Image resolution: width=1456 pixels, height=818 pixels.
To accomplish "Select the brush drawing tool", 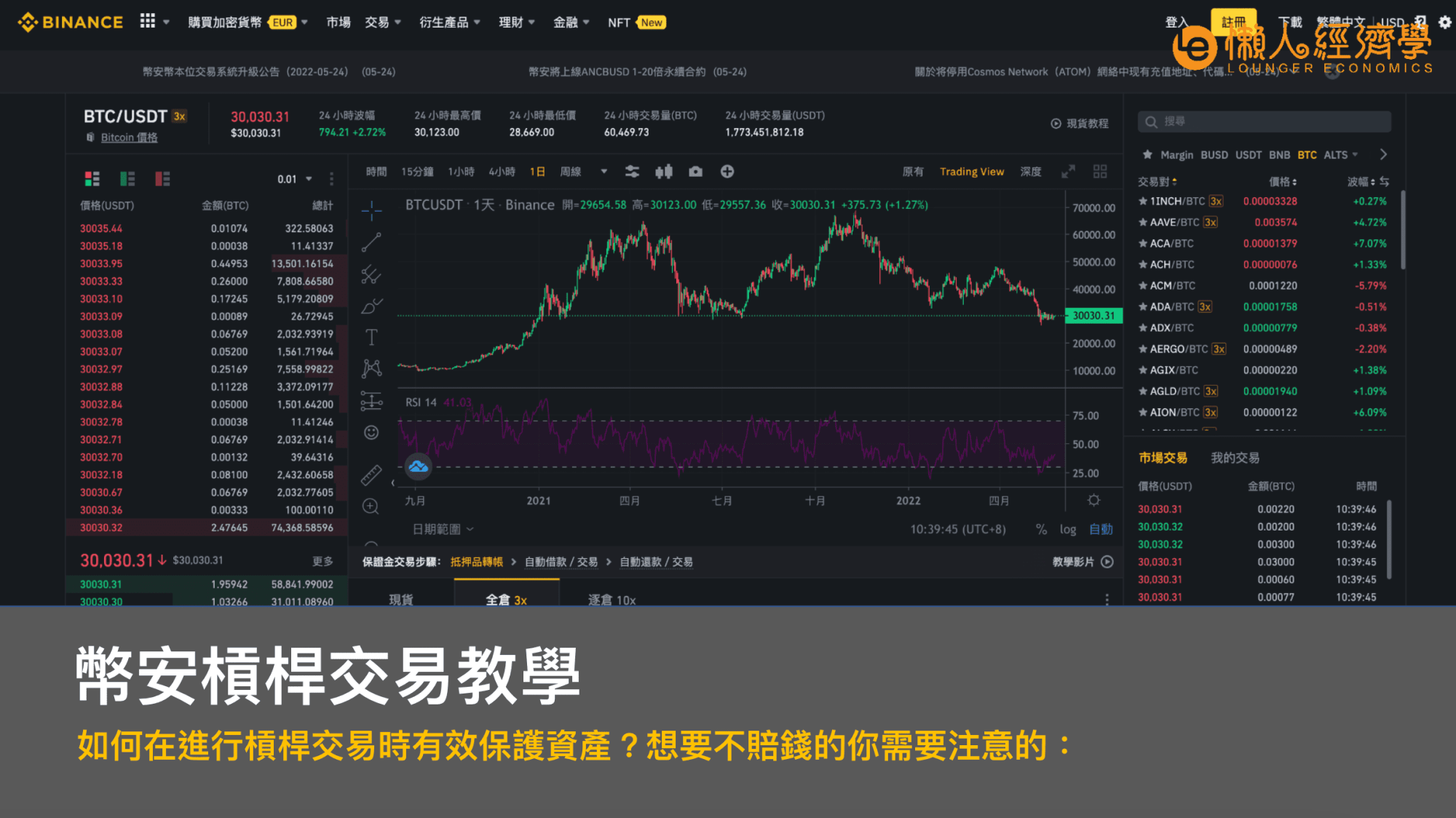I will click(x=371, y=306).
